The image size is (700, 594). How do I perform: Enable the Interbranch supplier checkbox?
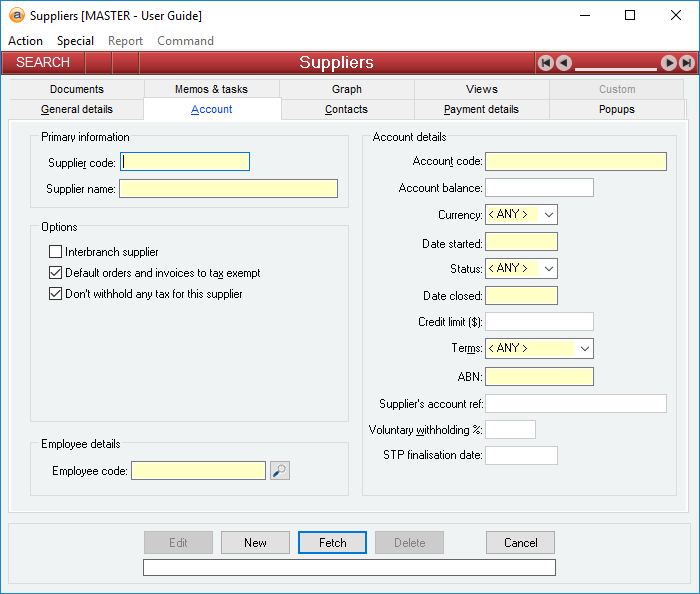pyautogui.click(x=56, y=252)
